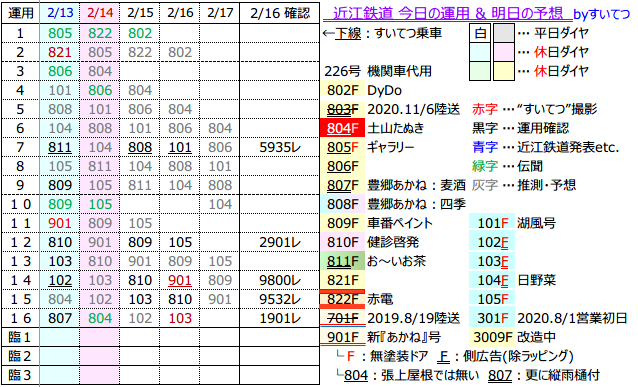
Task: Select the 5935レ confirmation cell
Action: [x=280, y=147]
